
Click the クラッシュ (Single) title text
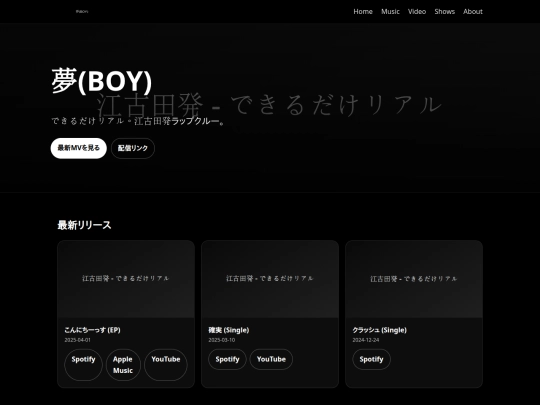[x=380, y=330]
